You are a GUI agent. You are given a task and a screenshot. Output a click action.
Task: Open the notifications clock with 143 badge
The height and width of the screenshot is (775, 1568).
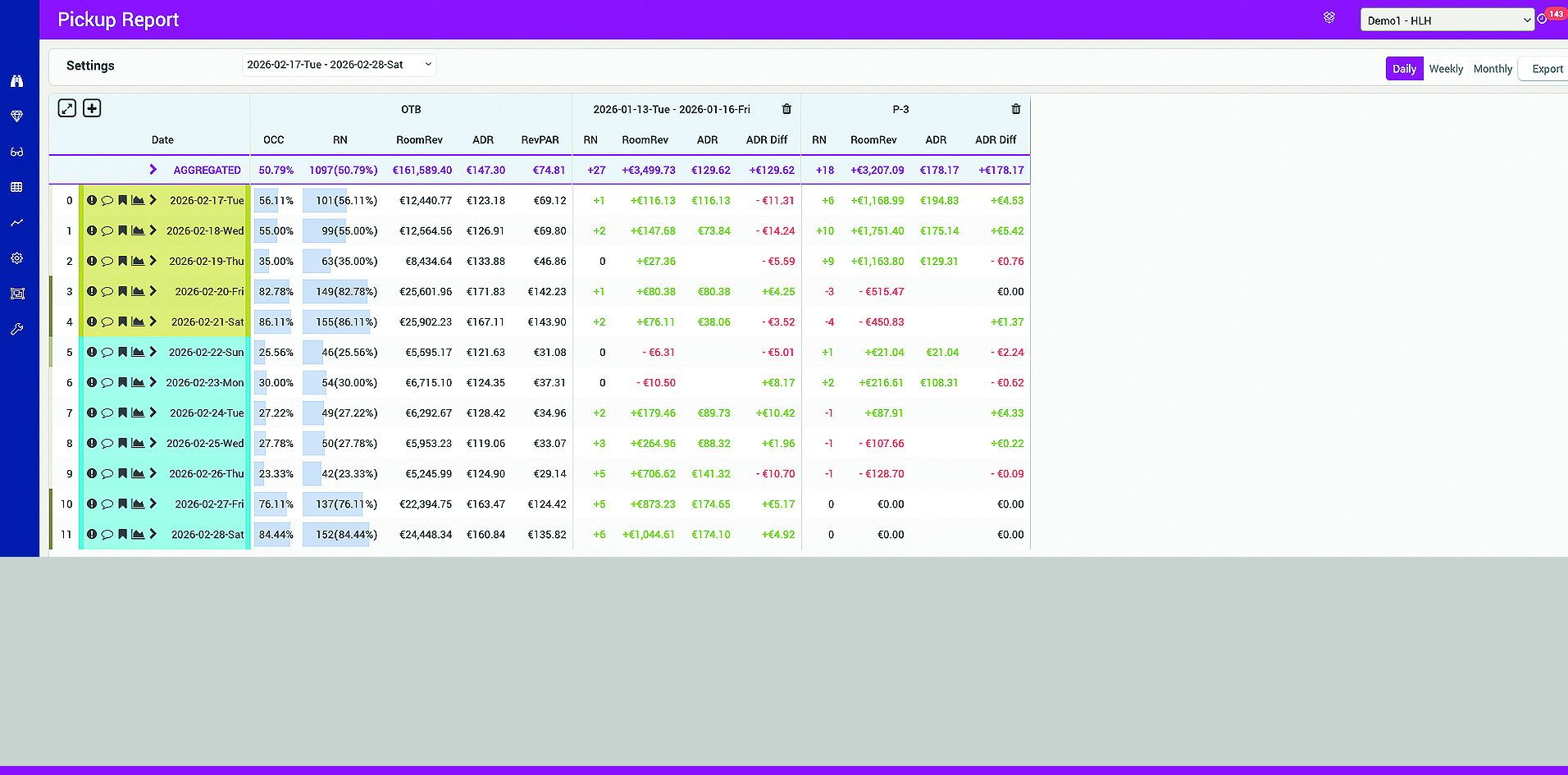(x=1543, y=19)
